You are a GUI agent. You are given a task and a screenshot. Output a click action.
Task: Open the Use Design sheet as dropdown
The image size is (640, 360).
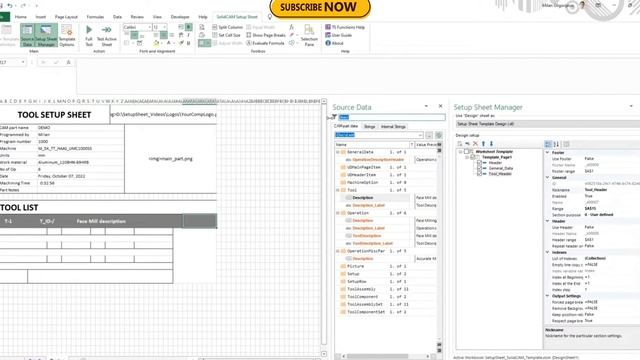click(x=548, y=124)
